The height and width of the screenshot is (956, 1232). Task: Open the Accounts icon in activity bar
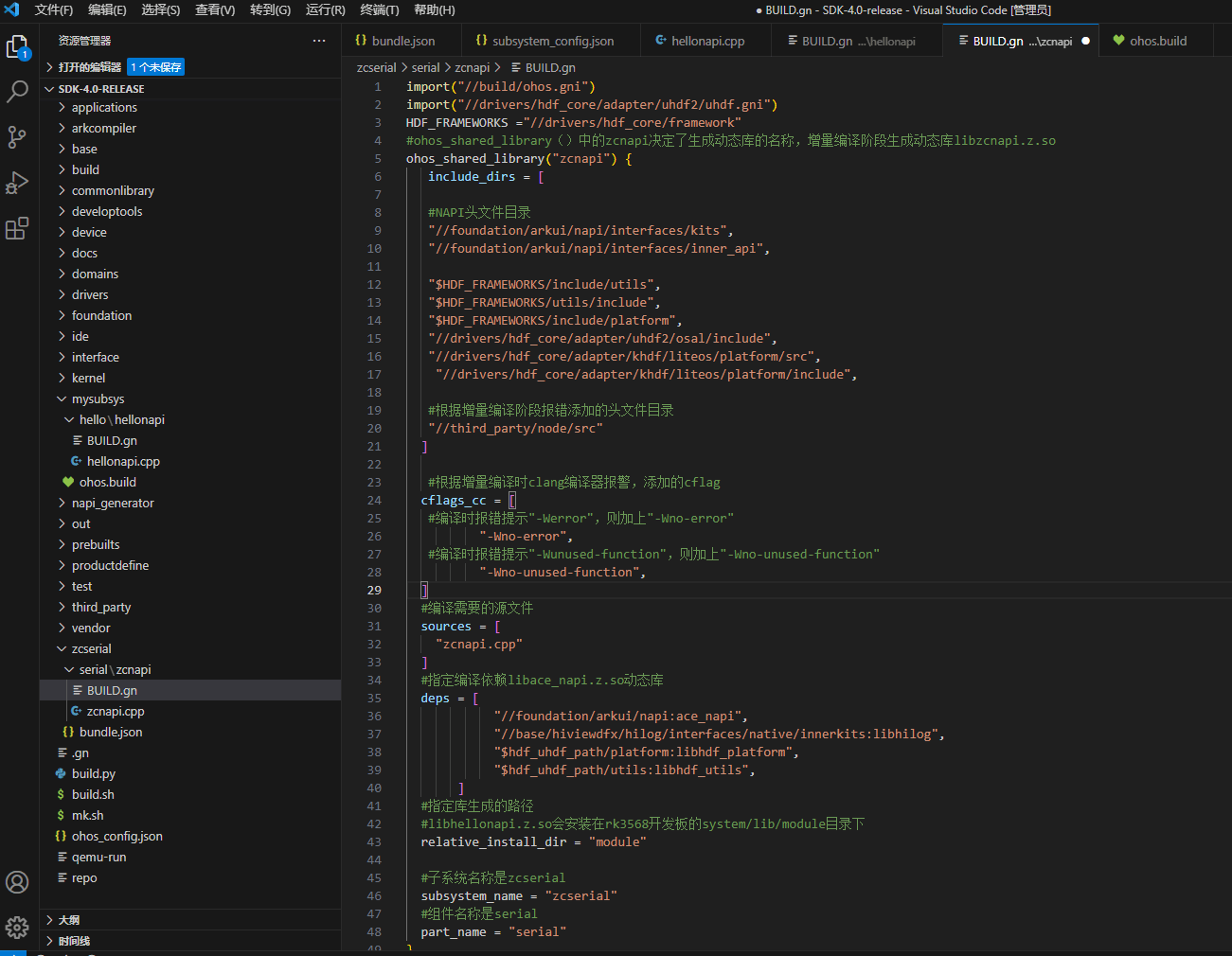[17, 882]
